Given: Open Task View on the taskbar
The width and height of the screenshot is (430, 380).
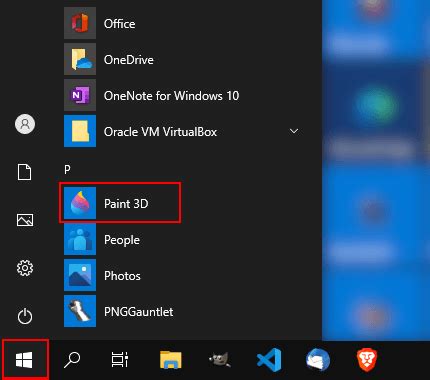Looking at the screenshot, I should pos(120,360).
